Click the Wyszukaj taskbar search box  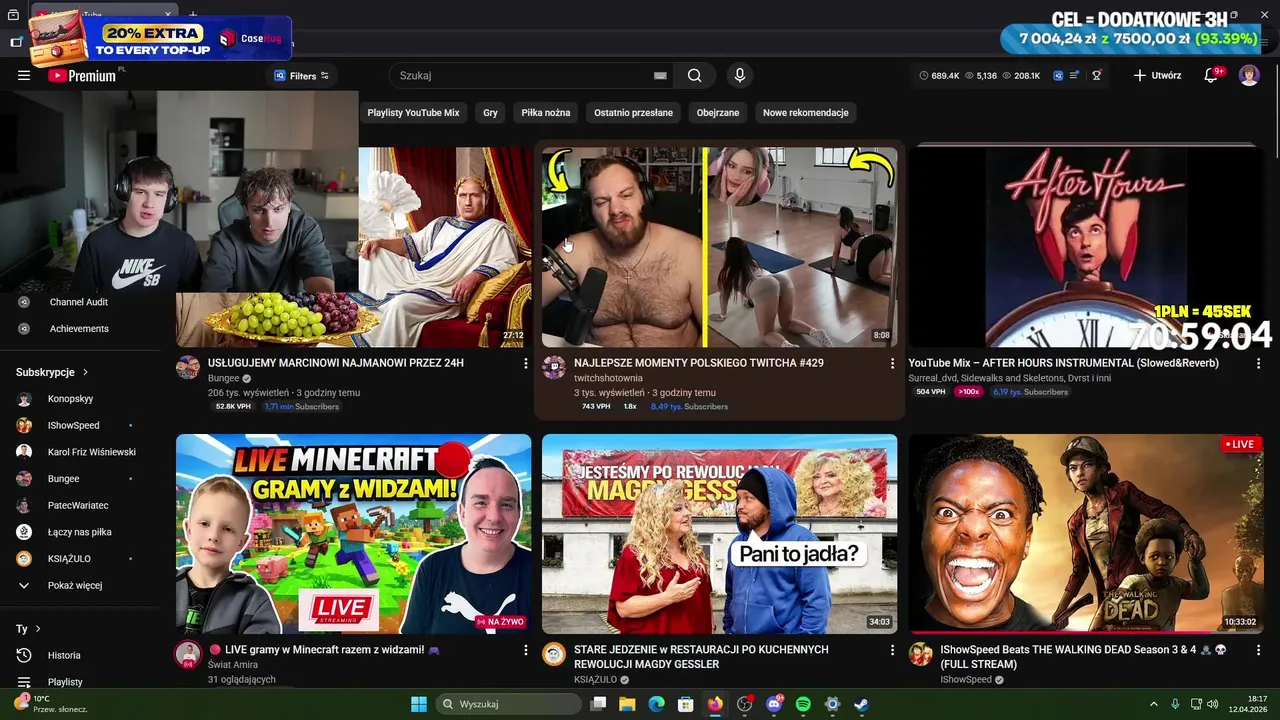click(x=507, y=704)
